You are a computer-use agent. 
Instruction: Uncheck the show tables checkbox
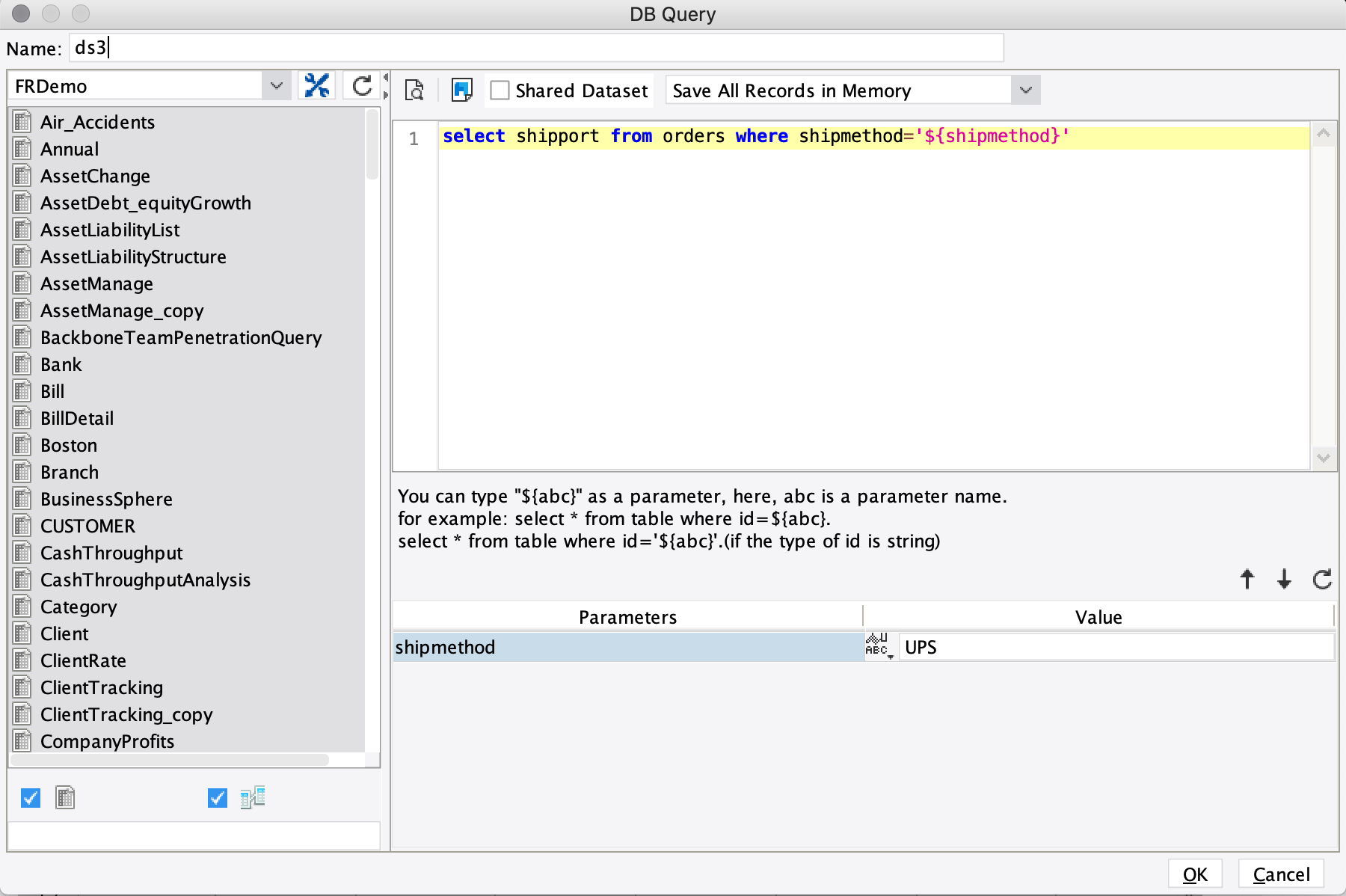tap(31, 798)
